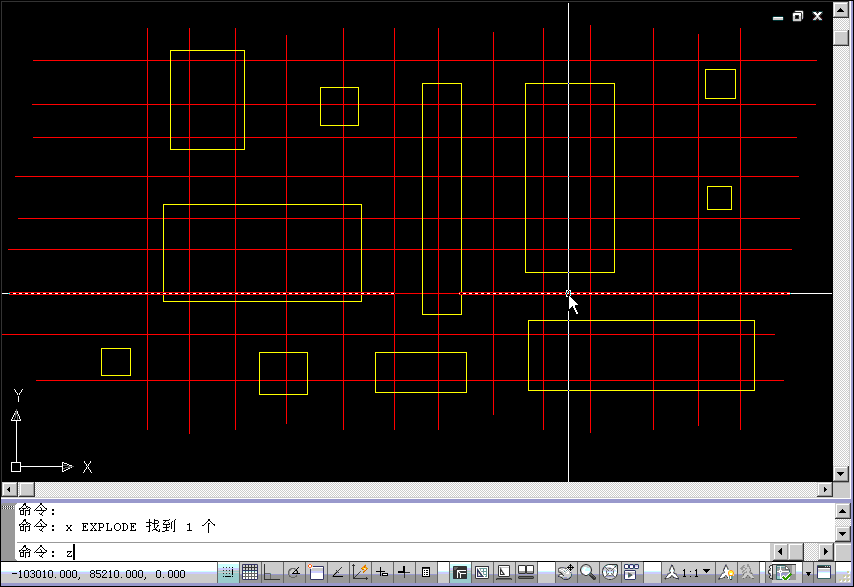
Task: Restore down the drawing window
Action: [797, 16]
